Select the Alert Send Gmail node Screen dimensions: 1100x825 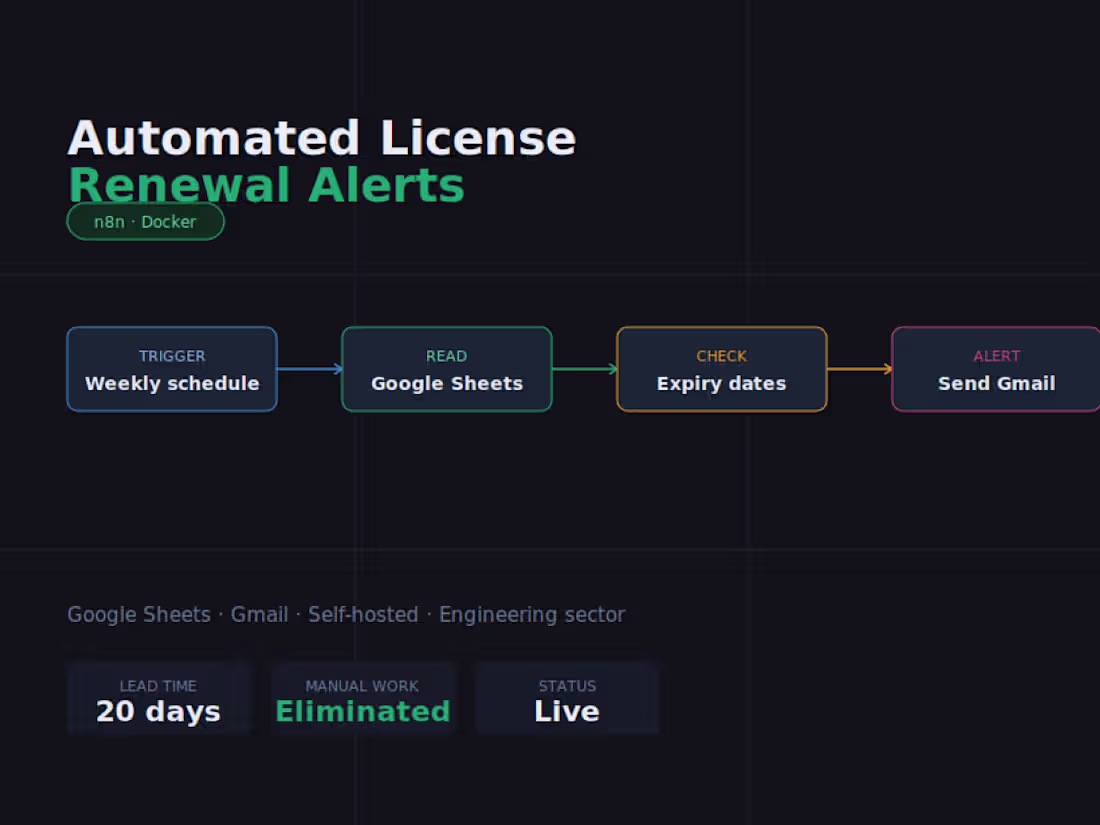[996, 369]
